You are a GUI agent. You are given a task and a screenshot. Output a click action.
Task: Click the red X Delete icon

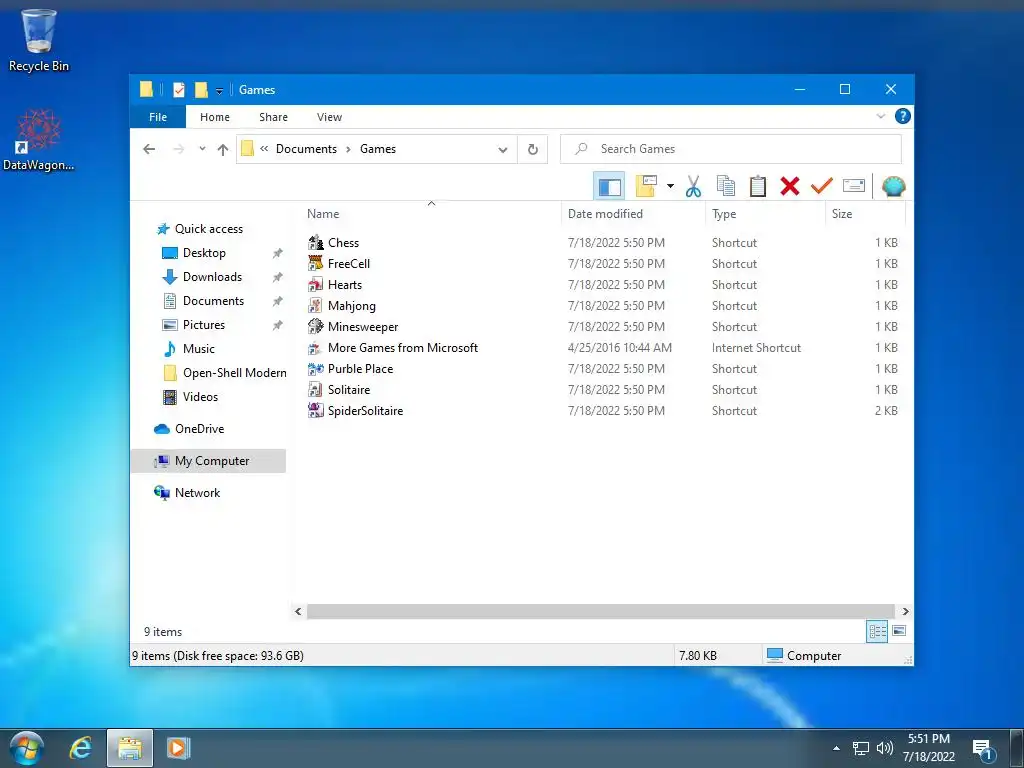790,187
